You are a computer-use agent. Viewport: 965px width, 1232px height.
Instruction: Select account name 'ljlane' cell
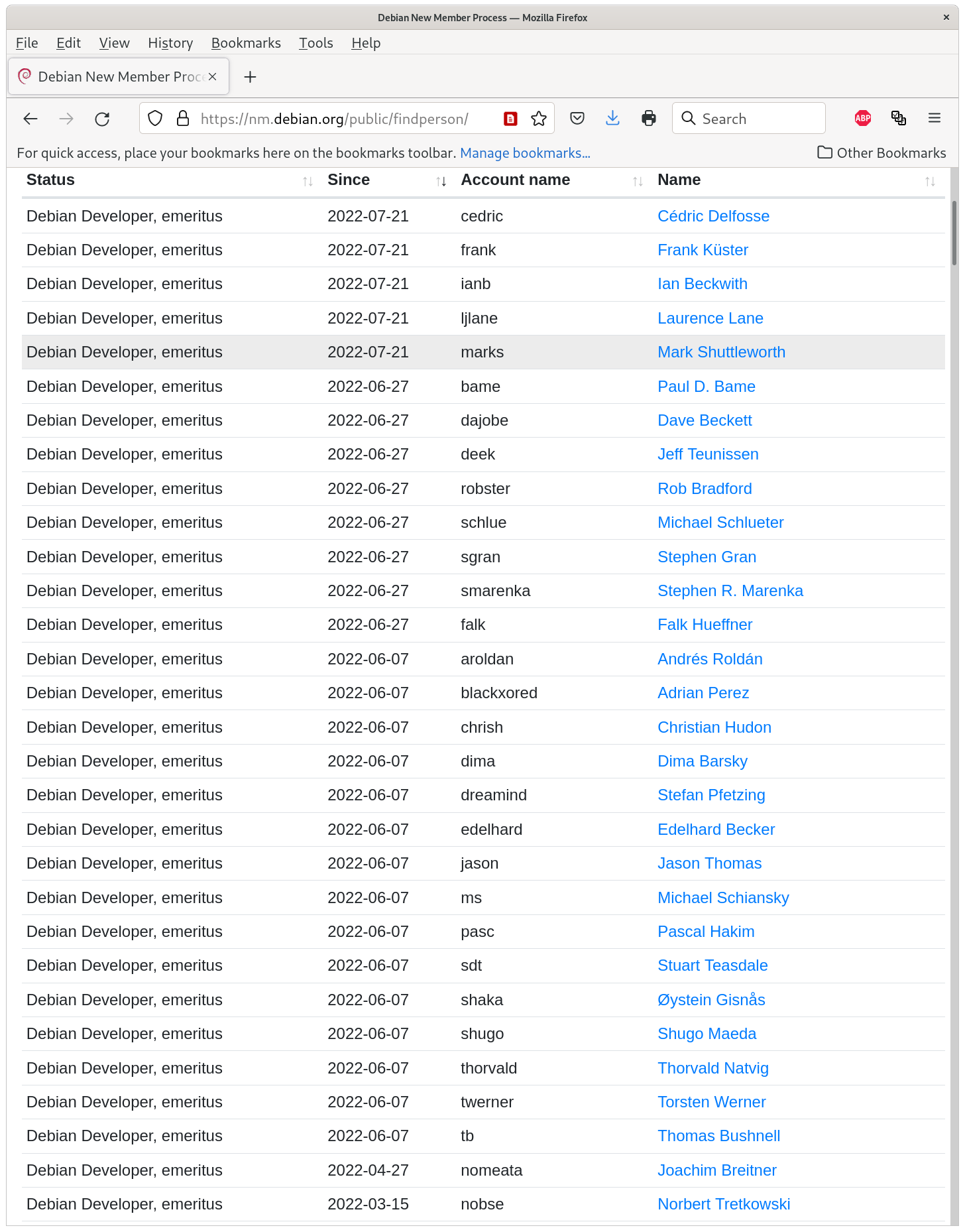(x=479, y=318)
